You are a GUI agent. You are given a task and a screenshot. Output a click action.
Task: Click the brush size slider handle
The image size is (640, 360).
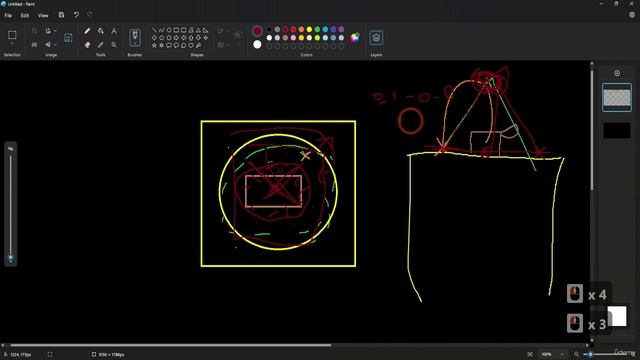(x=11, y=258)
